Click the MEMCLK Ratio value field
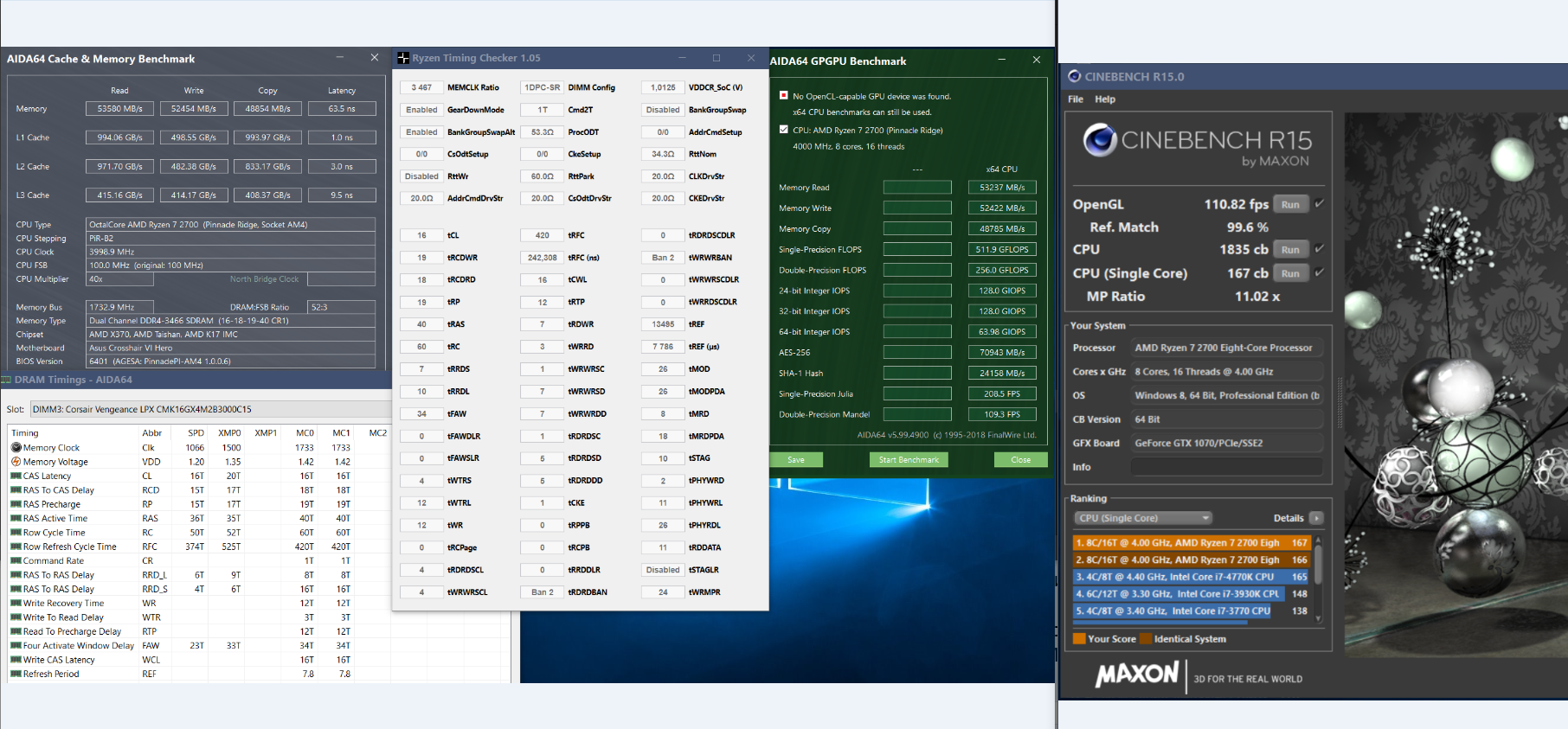 [x=421, y=87]
